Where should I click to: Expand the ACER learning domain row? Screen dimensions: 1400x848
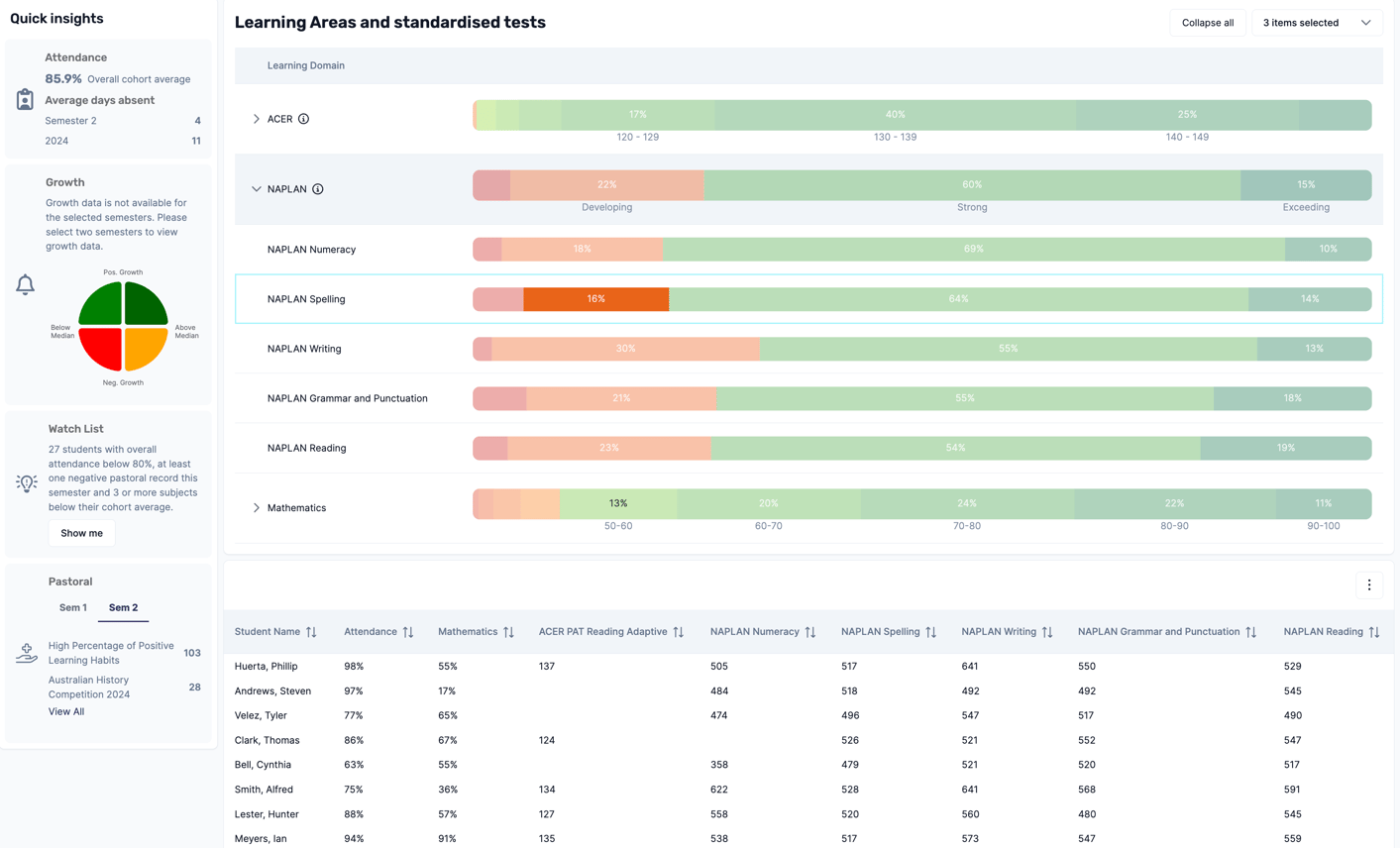(x=257, y=119)
